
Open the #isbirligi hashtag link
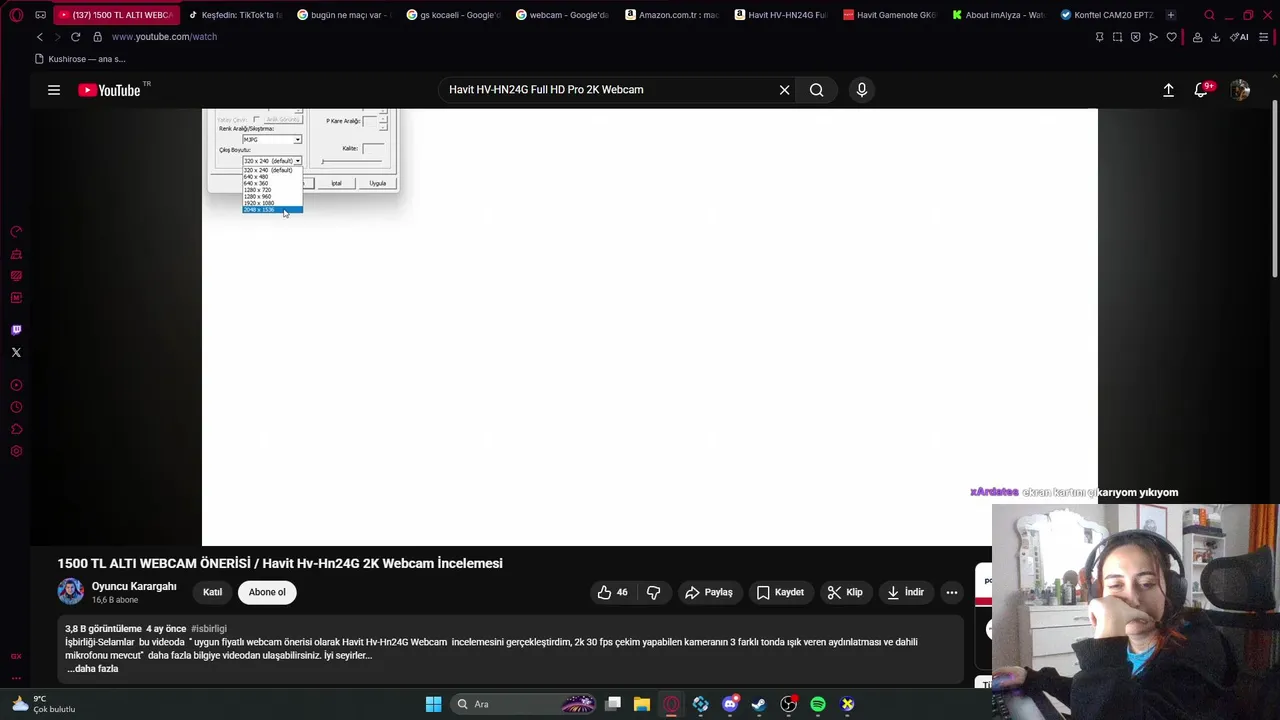209,629
